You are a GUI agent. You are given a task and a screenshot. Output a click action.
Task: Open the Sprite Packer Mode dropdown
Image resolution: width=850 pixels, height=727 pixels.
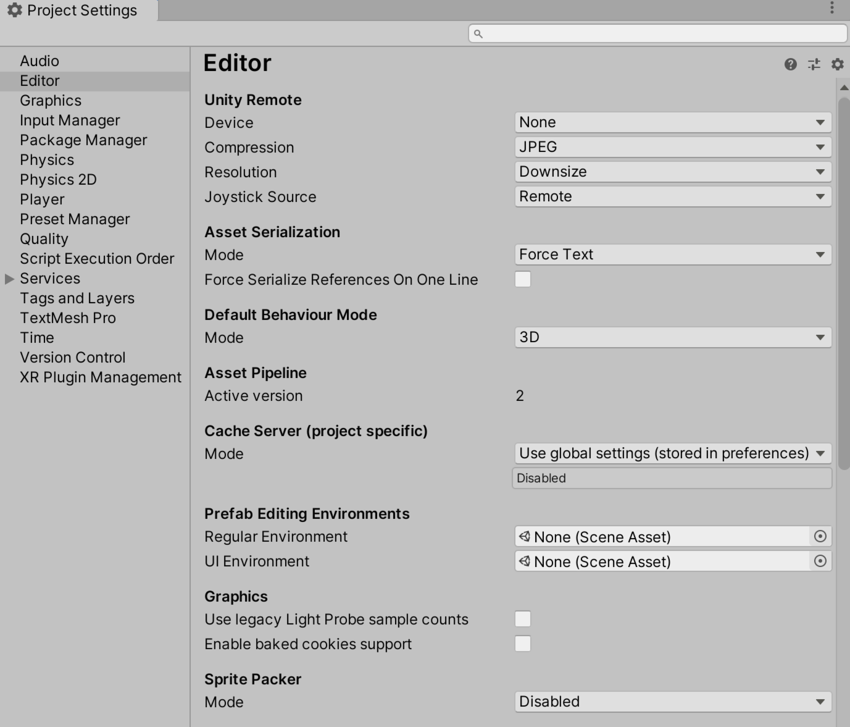(x=672, y=701)
